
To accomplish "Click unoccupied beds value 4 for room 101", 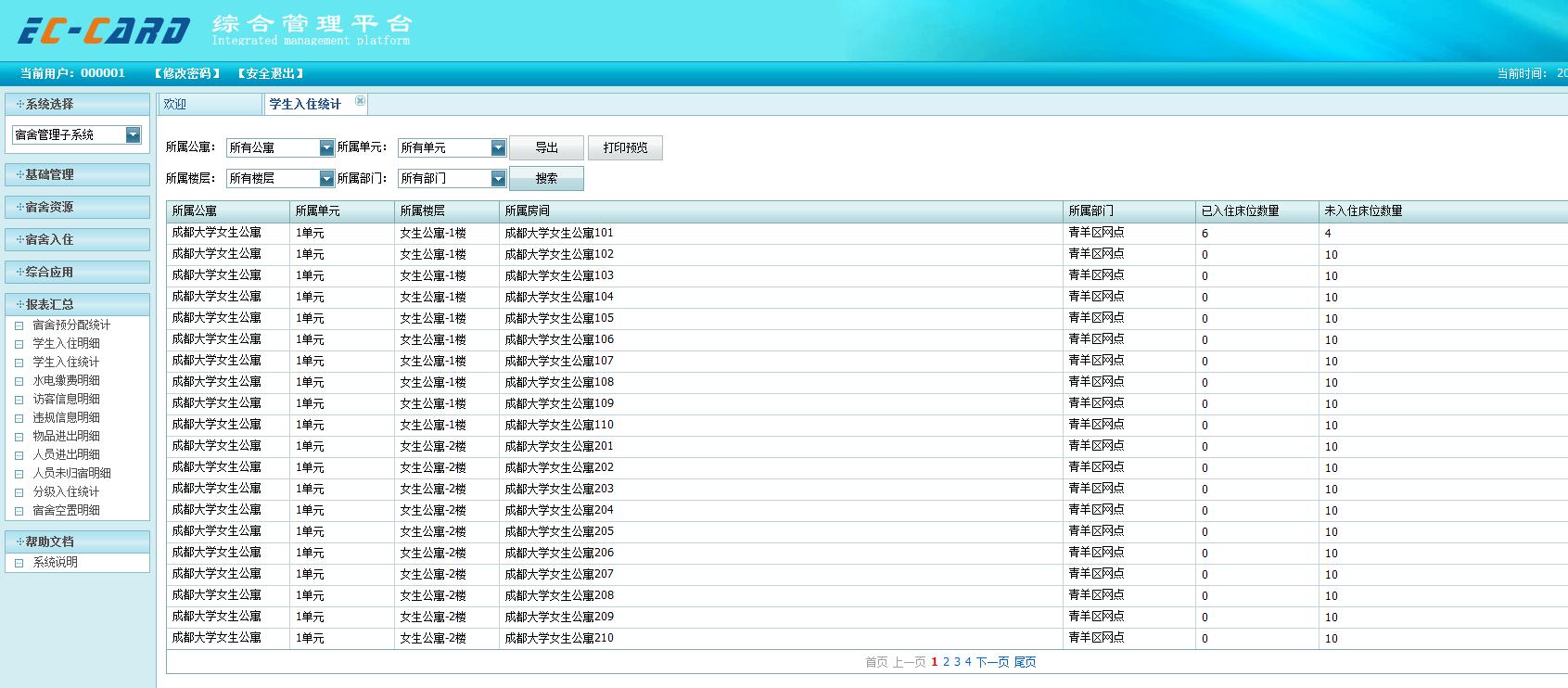I will 1328,235.
